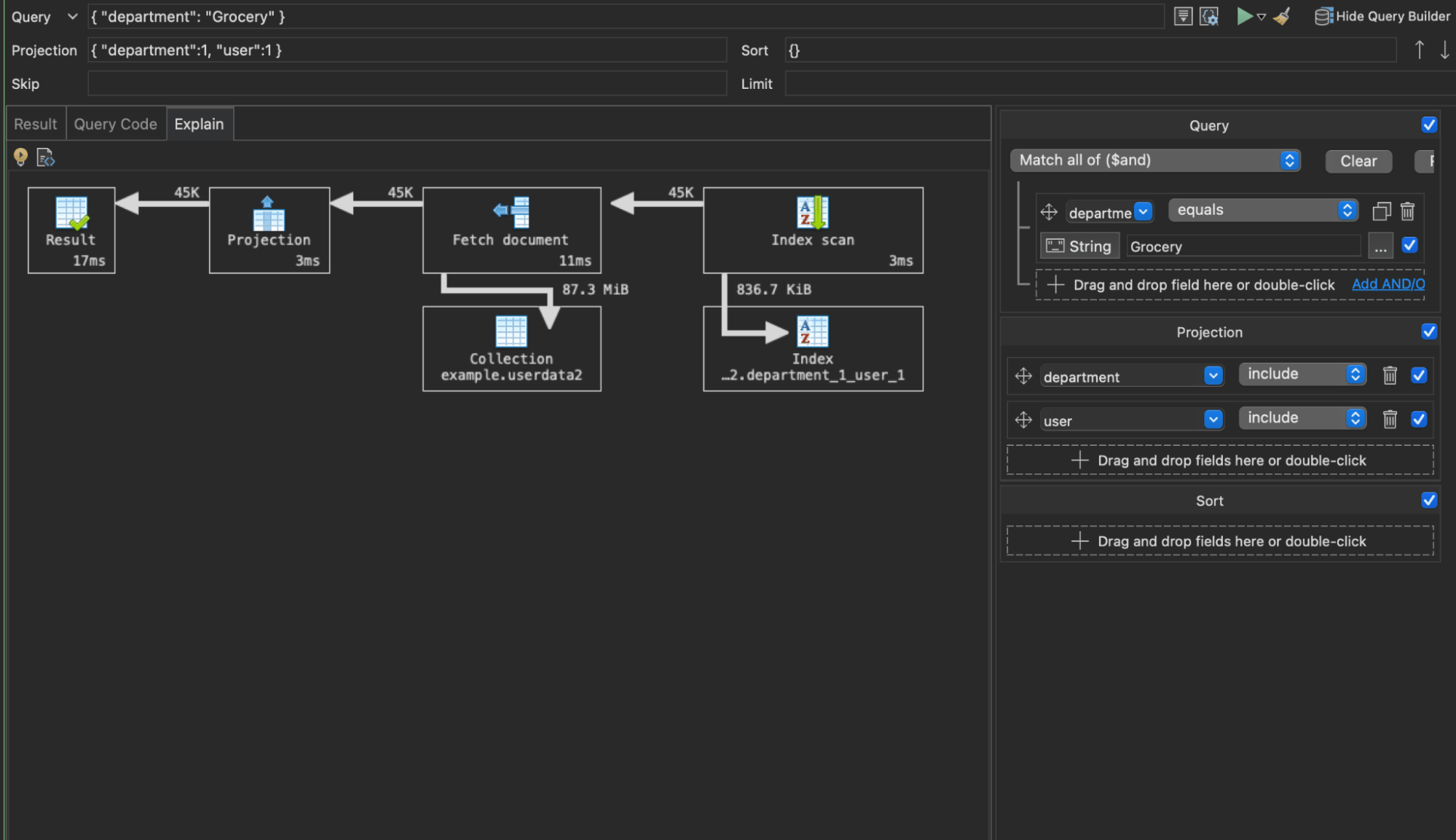Screen dimensions: 1456x840
Task: Open query settings via the gear icon
Action: pyautogui.click(x=1208, y=16)
